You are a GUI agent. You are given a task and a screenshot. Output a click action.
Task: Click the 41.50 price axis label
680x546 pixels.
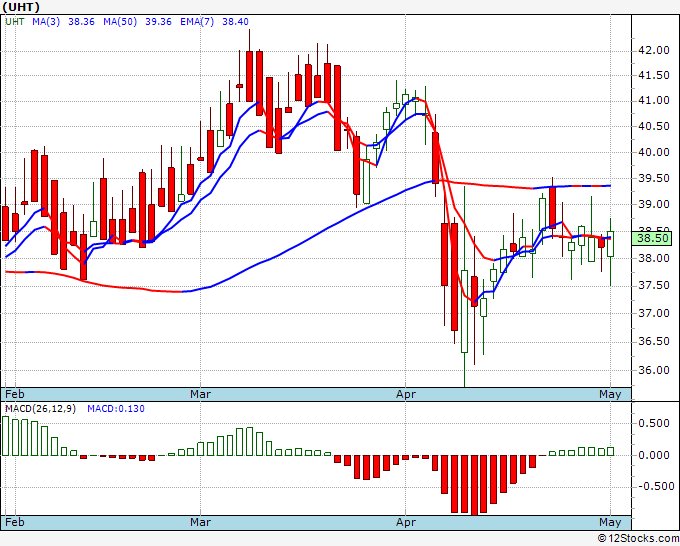(x=654, y=75)
